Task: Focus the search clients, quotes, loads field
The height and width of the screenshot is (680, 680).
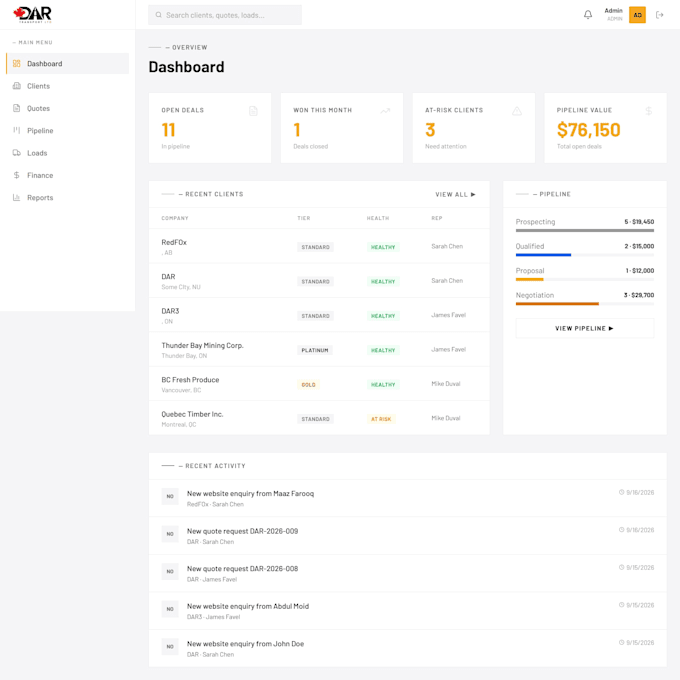Action: pos(225,15)
